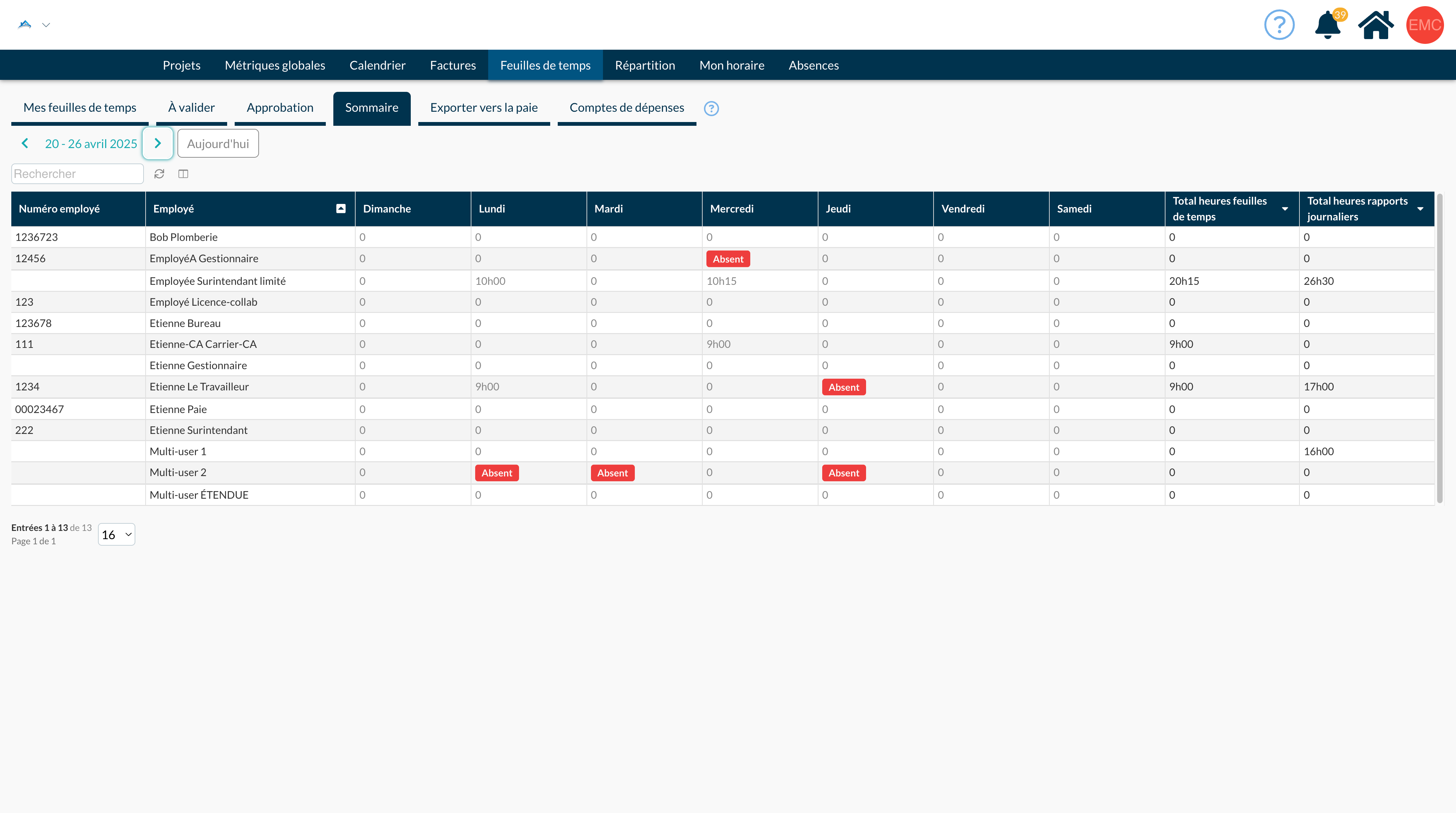Click the Aujourd'hui button
The height and width of the screenshot is (813, 1456).
[218, 144]
